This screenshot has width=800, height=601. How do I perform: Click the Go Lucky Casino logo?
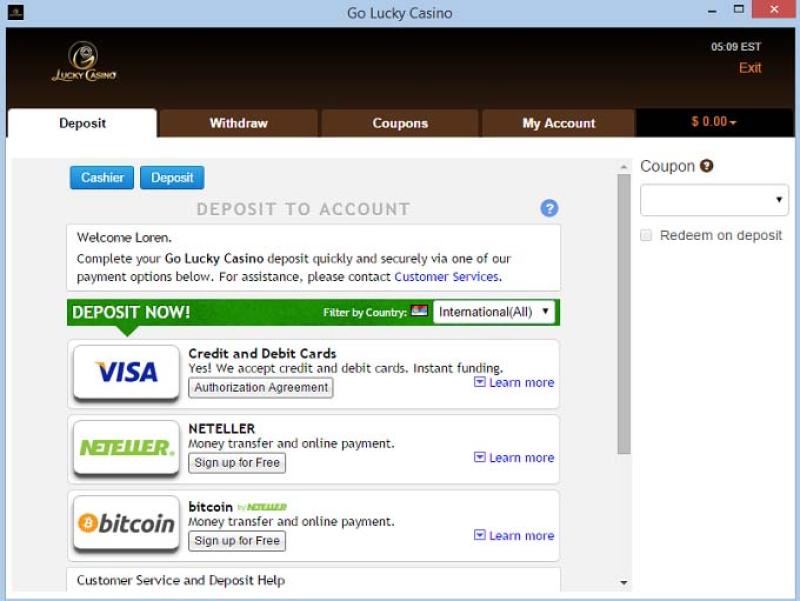pyautogui.click(x=84, y=62)
